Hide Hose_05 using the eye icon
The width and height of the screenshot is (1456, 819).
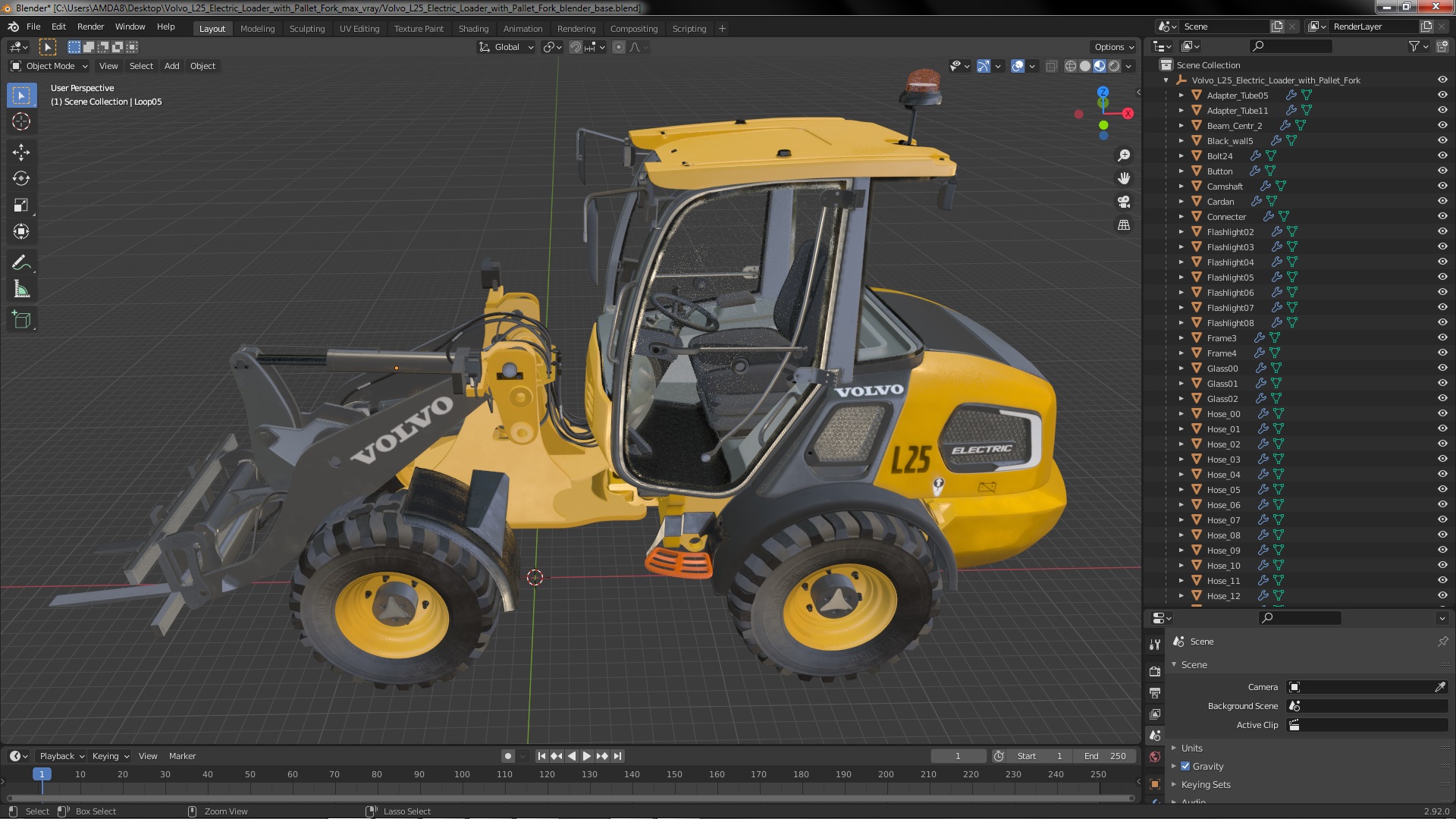[x=1442, y=490]
